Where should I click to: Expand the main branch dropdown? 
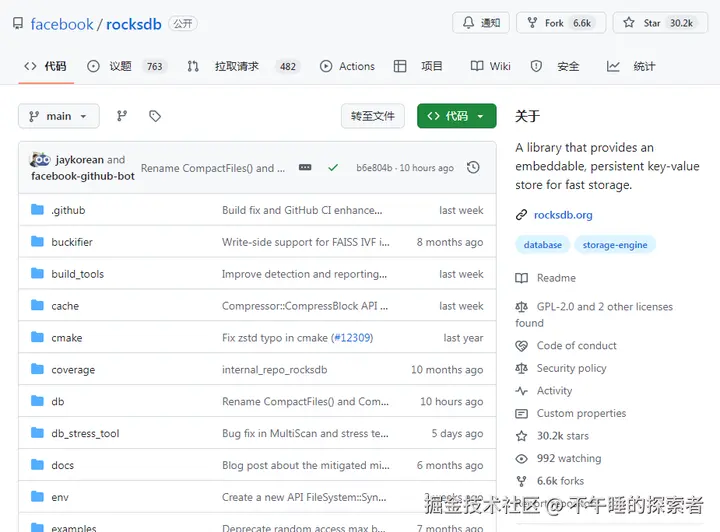(59, 116)
